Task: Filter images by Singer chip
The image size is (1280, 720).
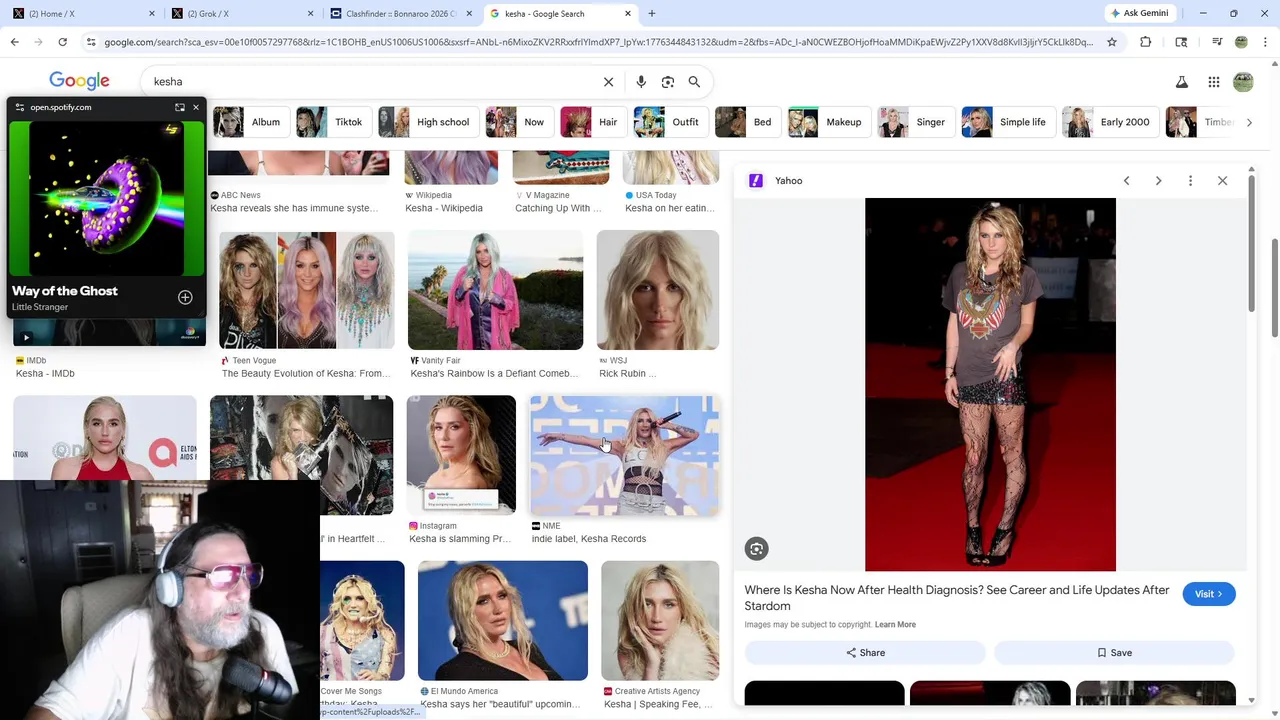Action: 915,122
